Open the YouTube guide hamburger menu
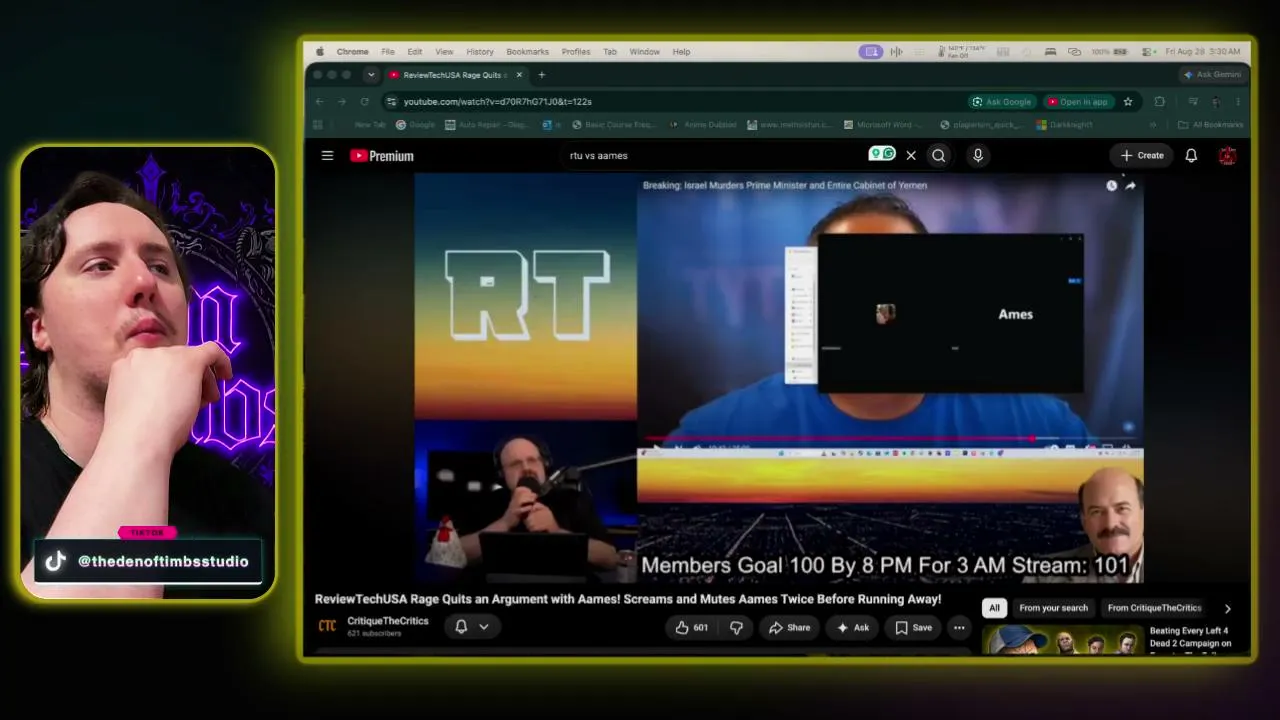1280x720 pixels. click(x=327, y=155)
